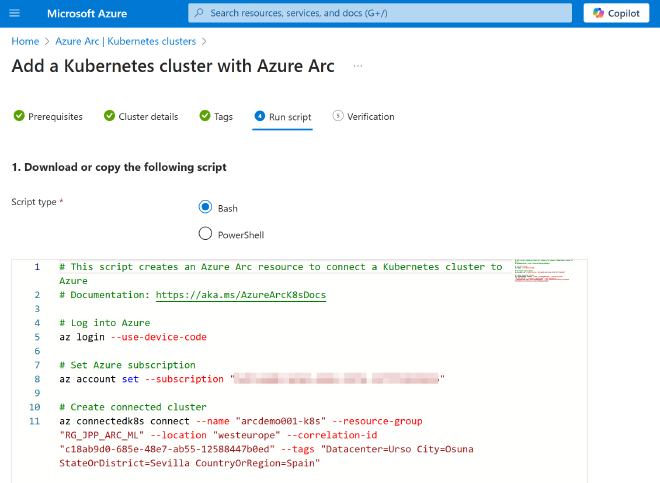Click the Script type label
Screen dimensions: 660x483
pos(34,202)
